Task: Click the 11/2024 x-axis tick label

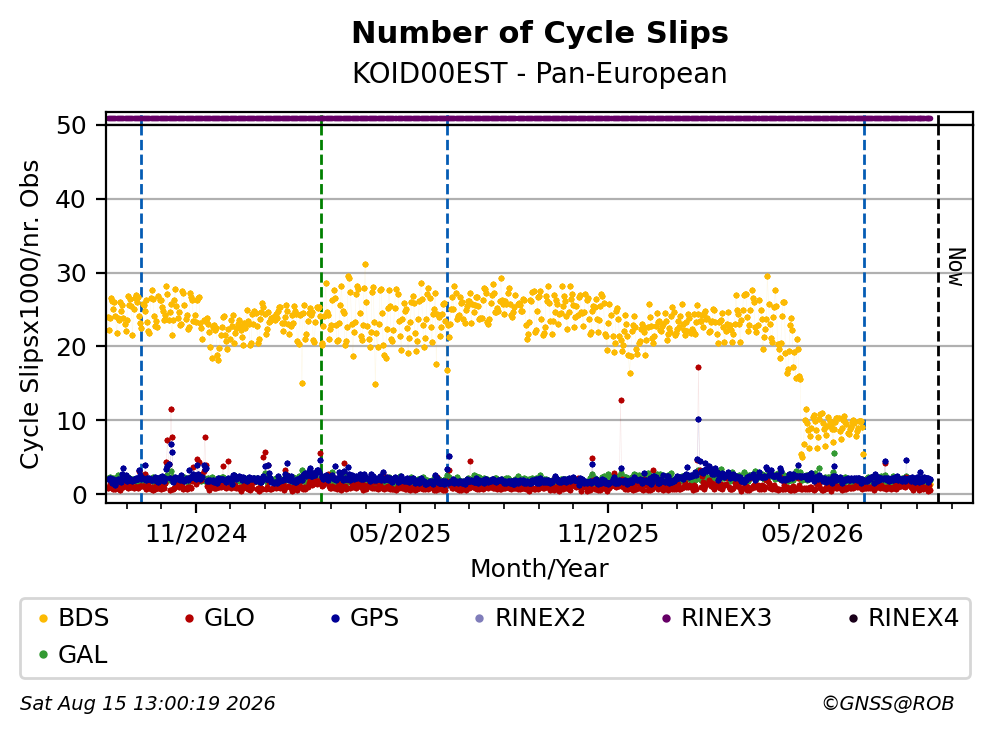Action: pos(196,534)
